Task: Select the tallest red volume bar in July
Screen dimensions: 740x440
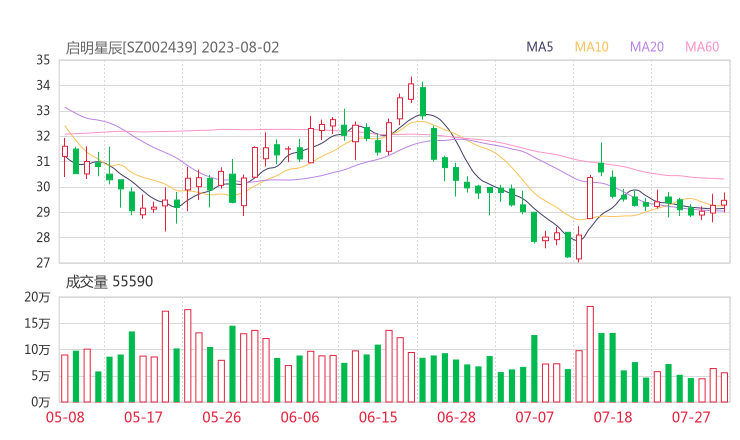Action: (590, 354)
